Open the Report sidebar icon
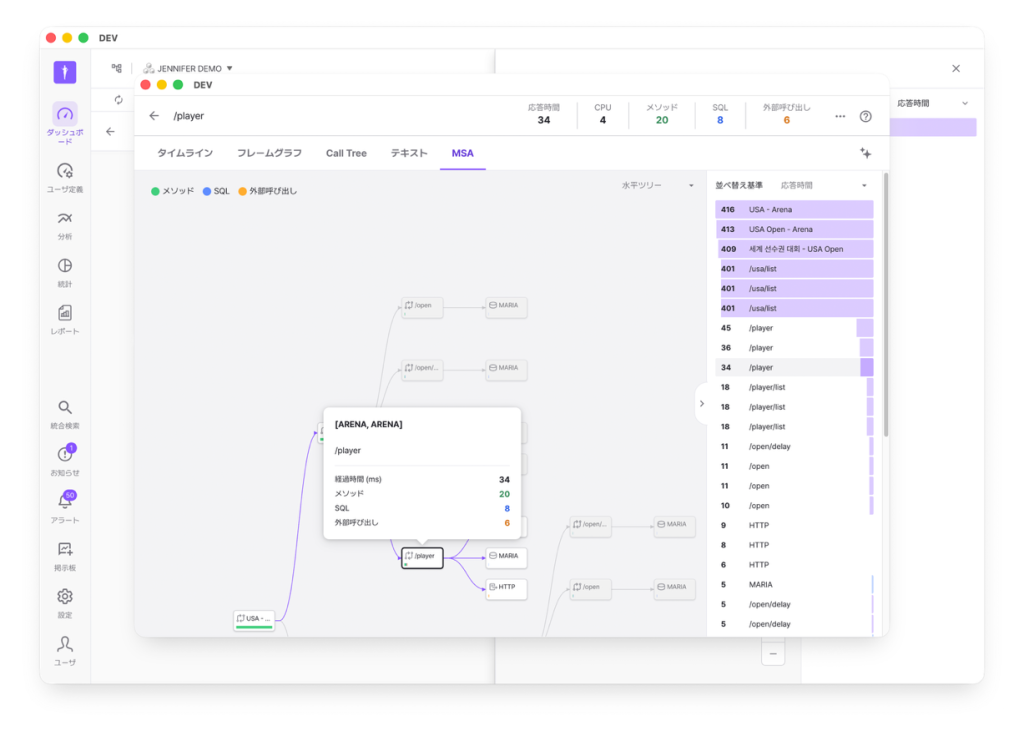The height and width of the screenshot is (736, 1024). (64, 313)
